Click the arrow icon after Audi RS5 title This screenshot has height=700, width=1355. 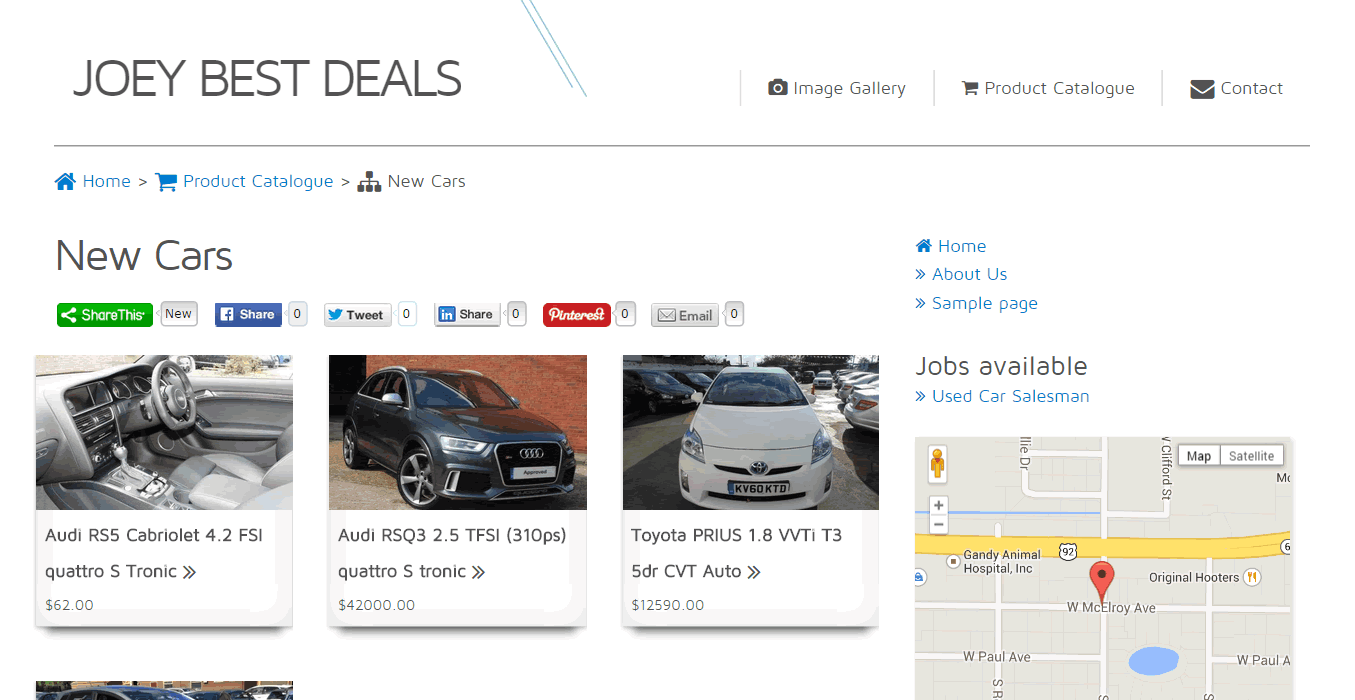189,572
